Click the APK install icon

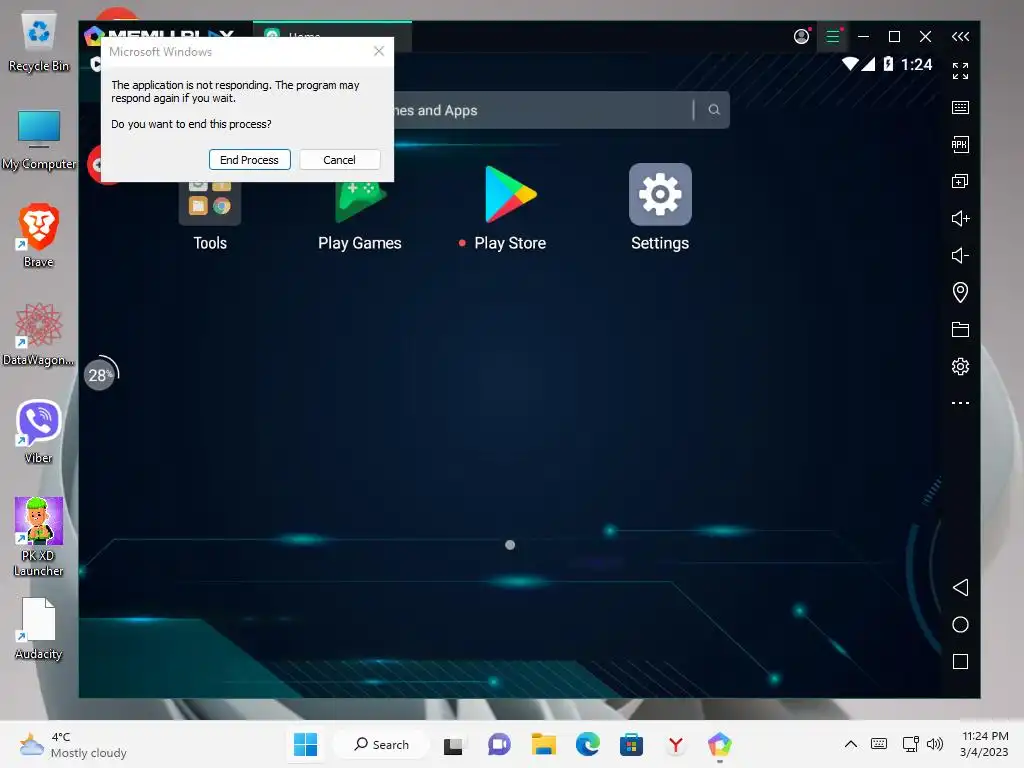pyautogui.click(x=960, y=144)
